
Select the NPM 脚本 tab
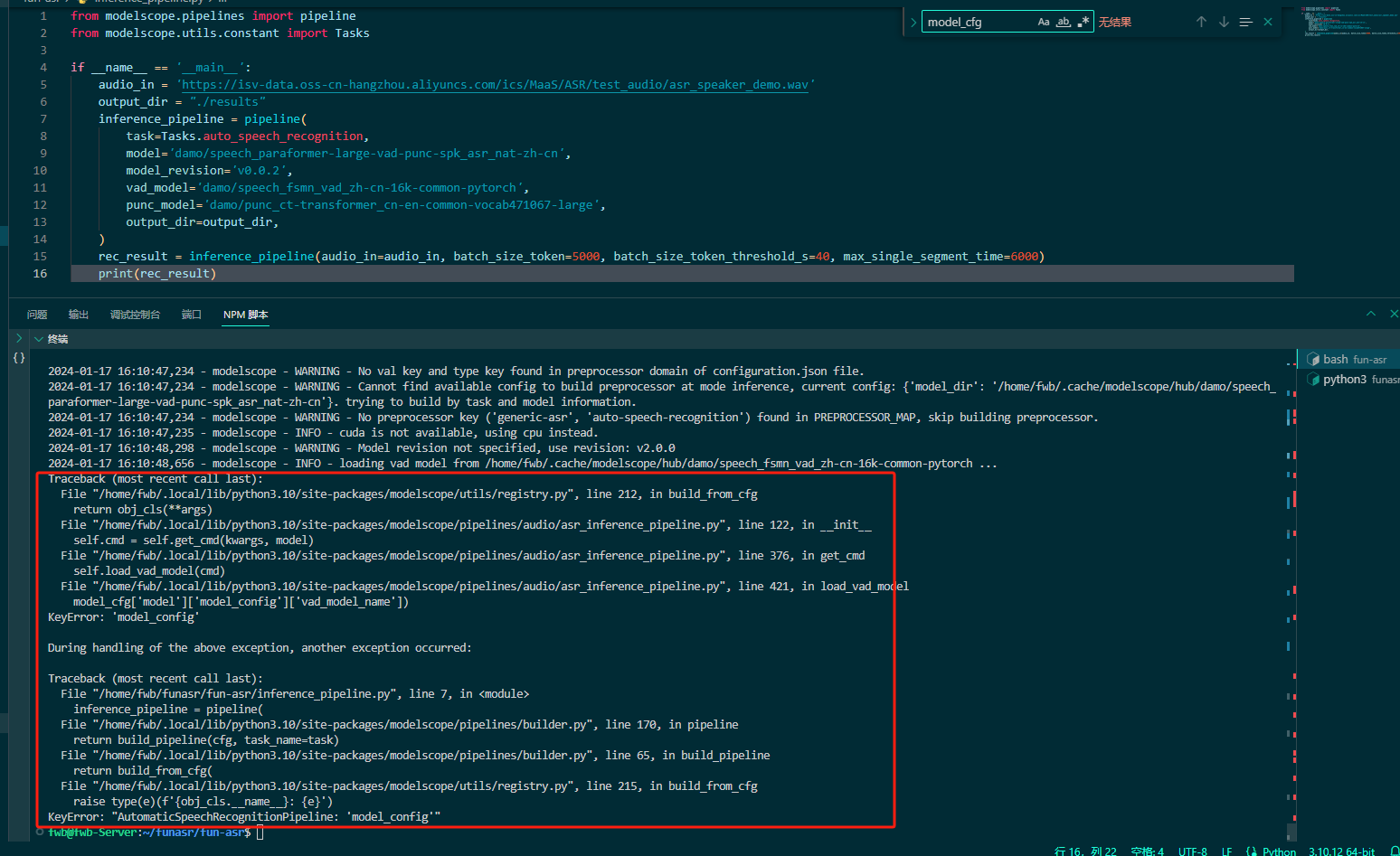(246, 315)
